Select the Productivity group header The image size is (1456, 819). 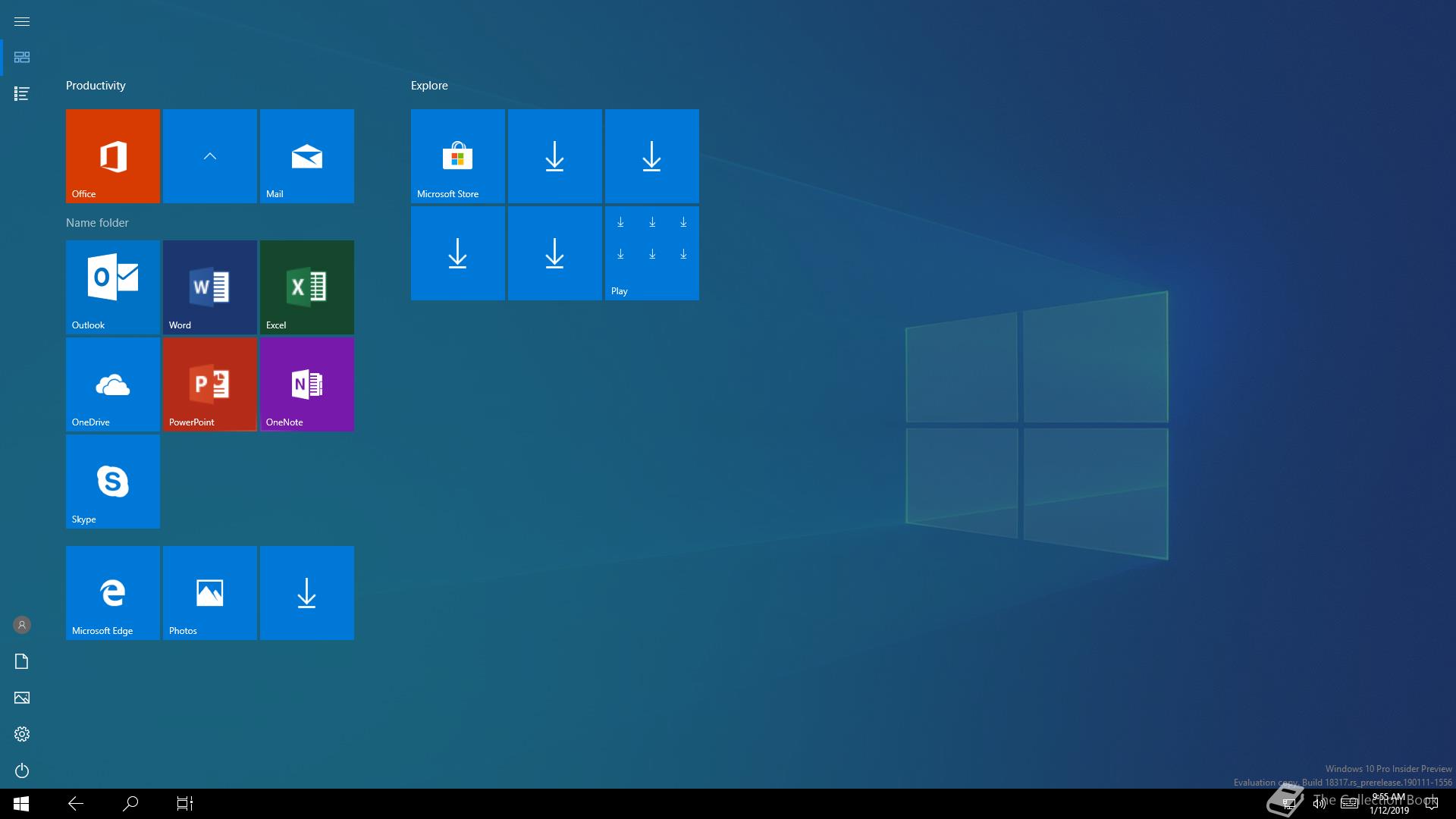point(96,86)
